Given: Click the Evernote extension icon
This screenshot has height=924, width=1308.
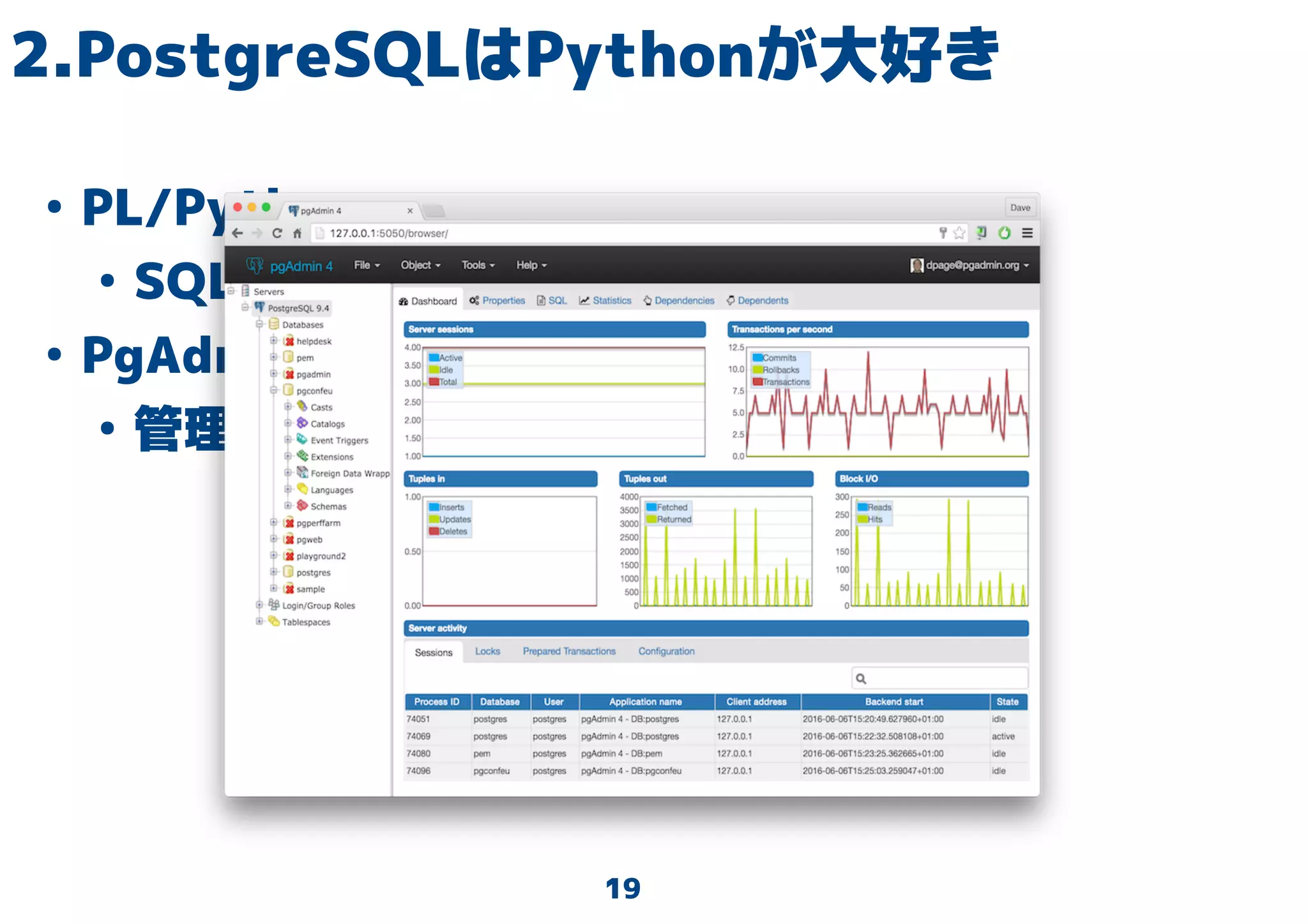Looking at the screenshot, I should 982,233.
